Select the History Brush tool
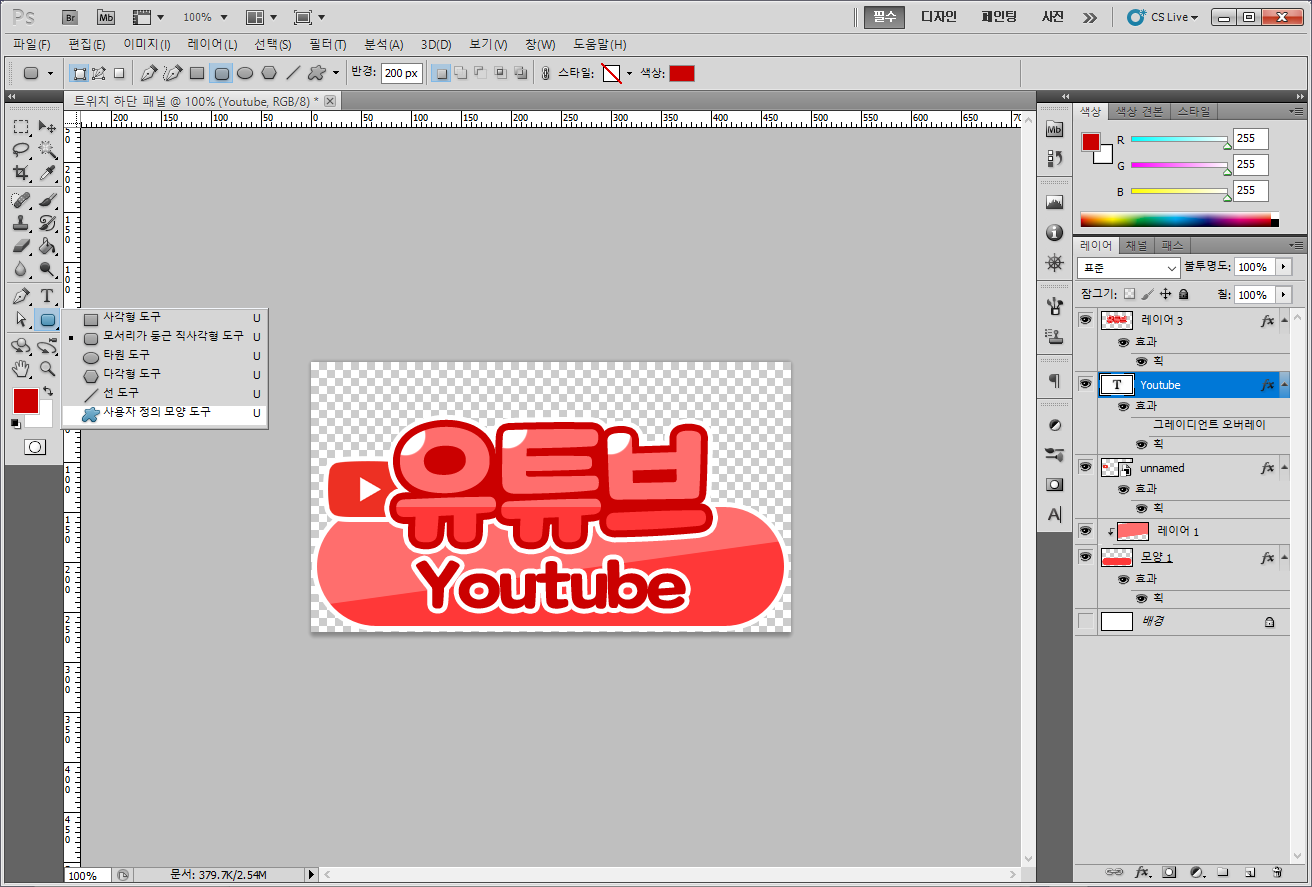The width and height of the screenshot is (1312, 887). coord(47,223)
